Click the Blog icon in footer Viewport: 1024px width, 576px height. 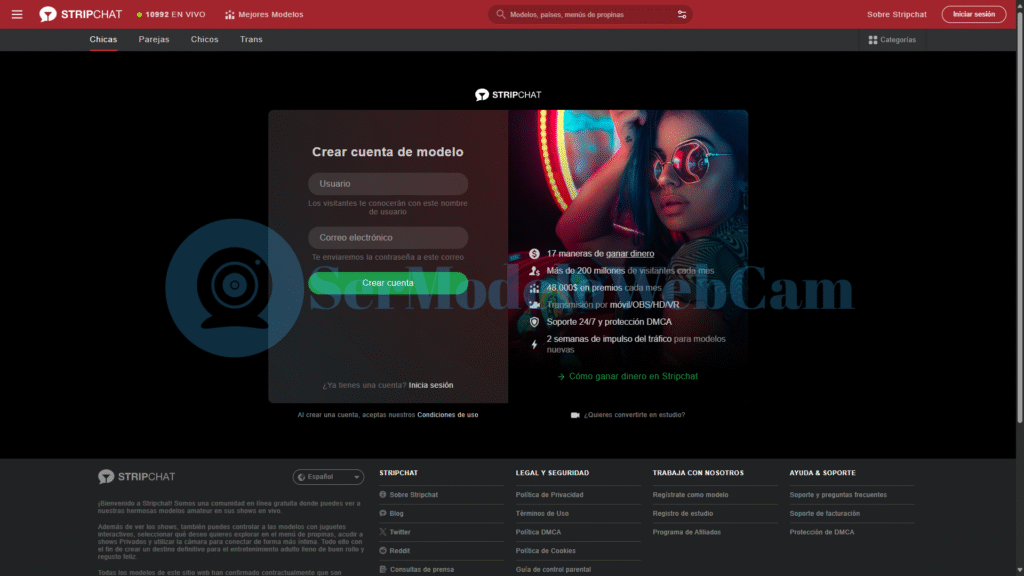click(383, 513)
